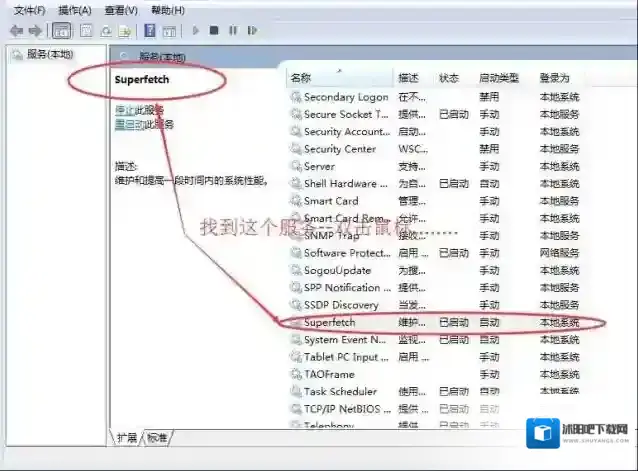This screenshot has width=638, height=471.
Task: Click the gear icon beside Secondary Logon
Action: (x=295, y=97)
